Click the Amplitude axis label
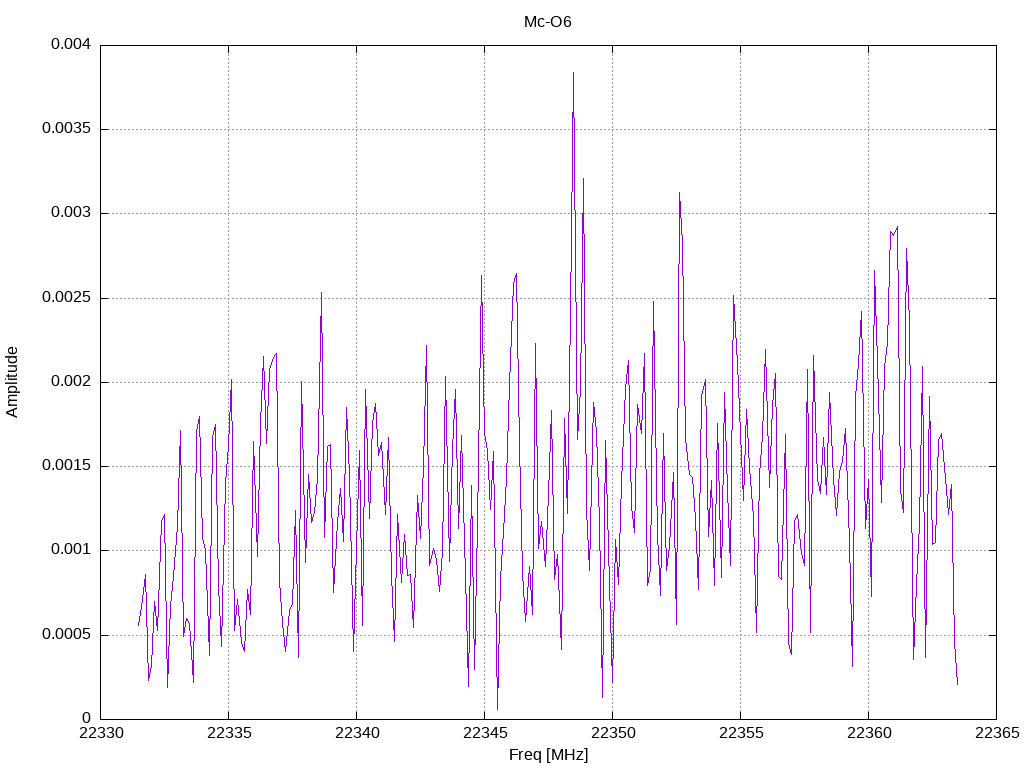This screenshot has width=1024, height=768. 12,382
